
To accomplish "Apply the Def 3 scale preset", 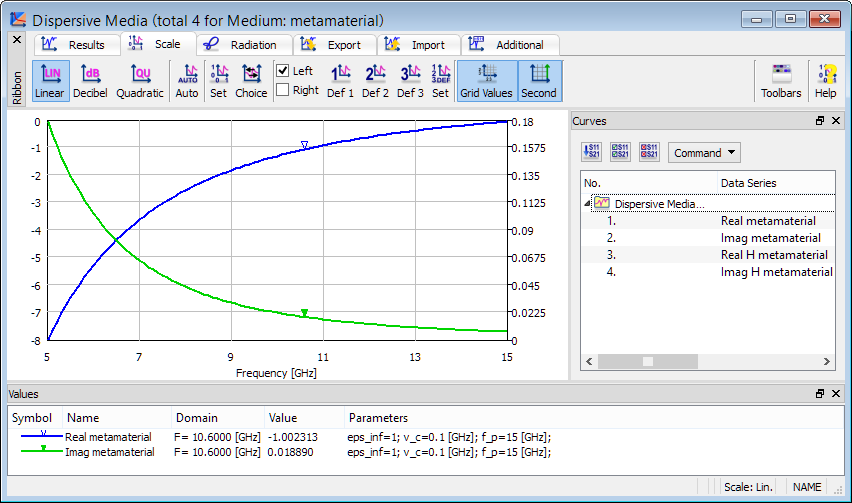I will 410,81.
